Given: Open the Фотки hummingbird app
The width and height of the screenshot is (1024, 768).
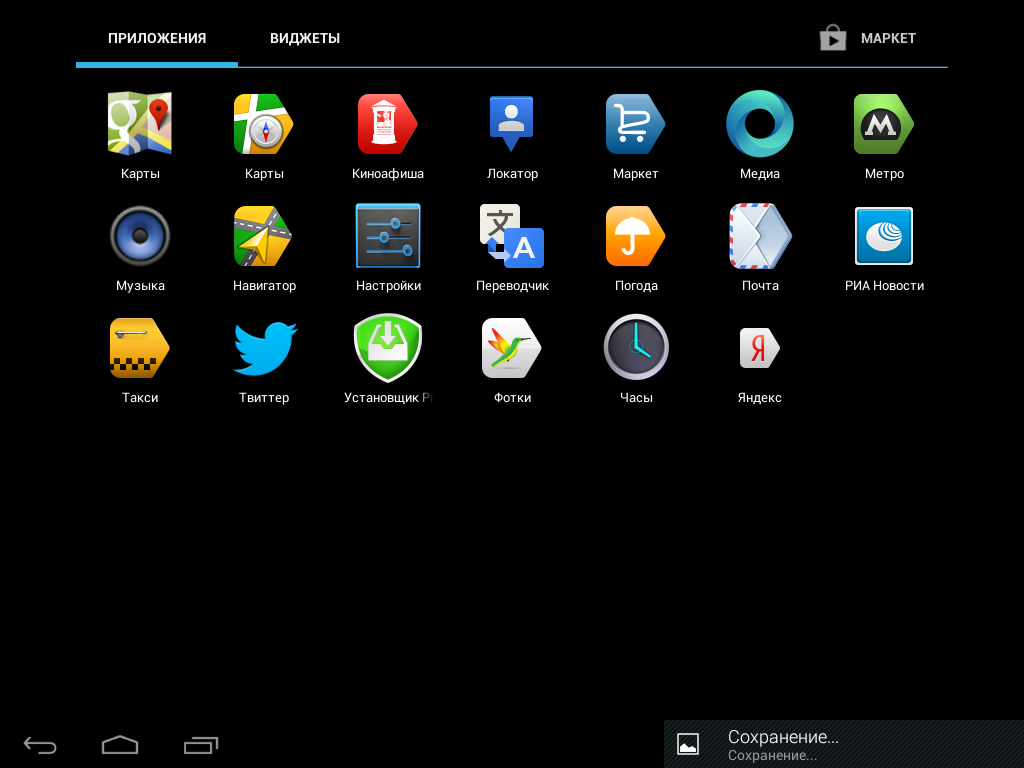Looking at the screenshot, I should click(x=511, y=347).
